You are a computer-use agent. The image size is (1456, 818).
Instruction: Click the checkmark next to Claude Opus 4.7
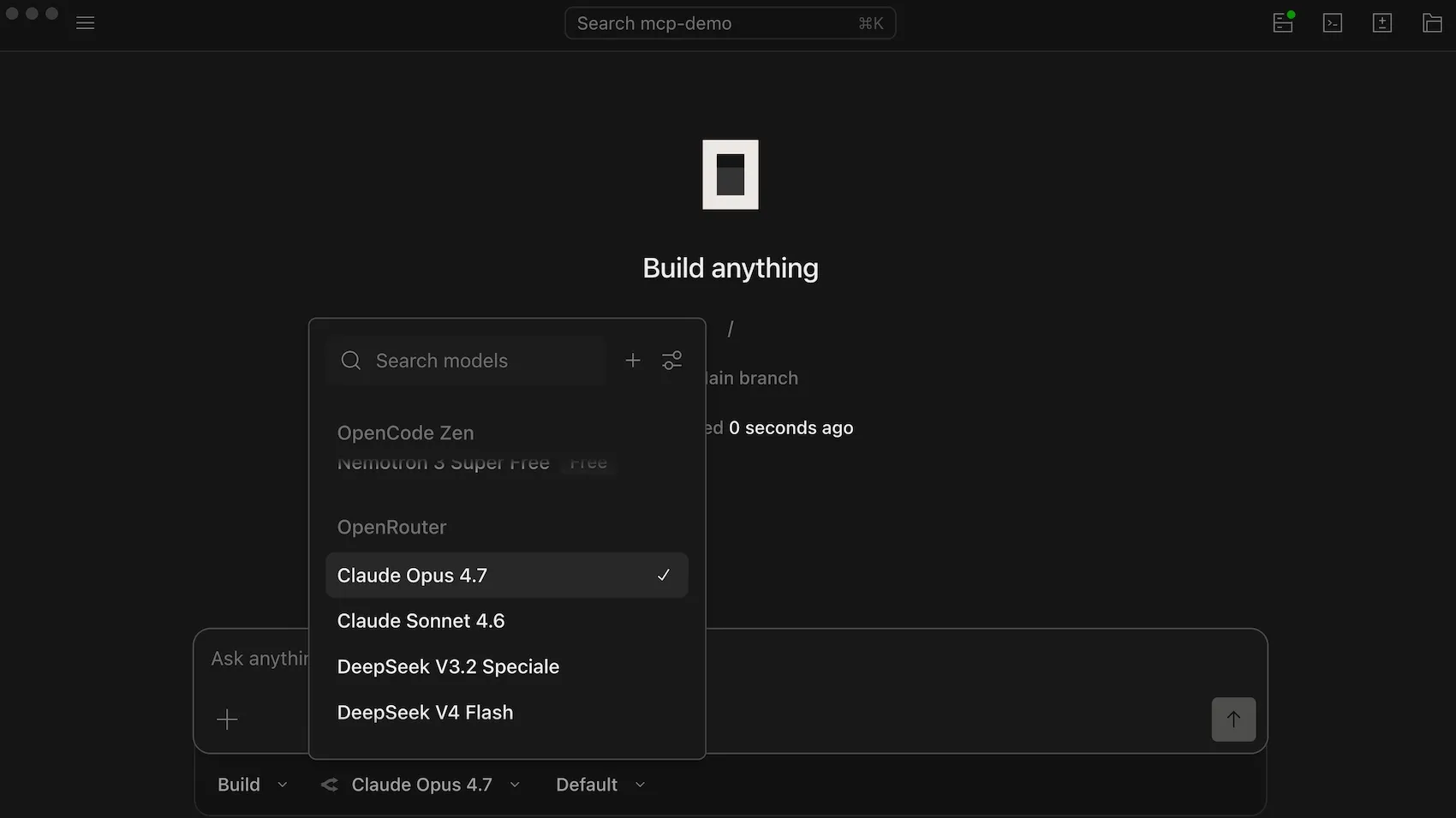(x=664, y=576)
